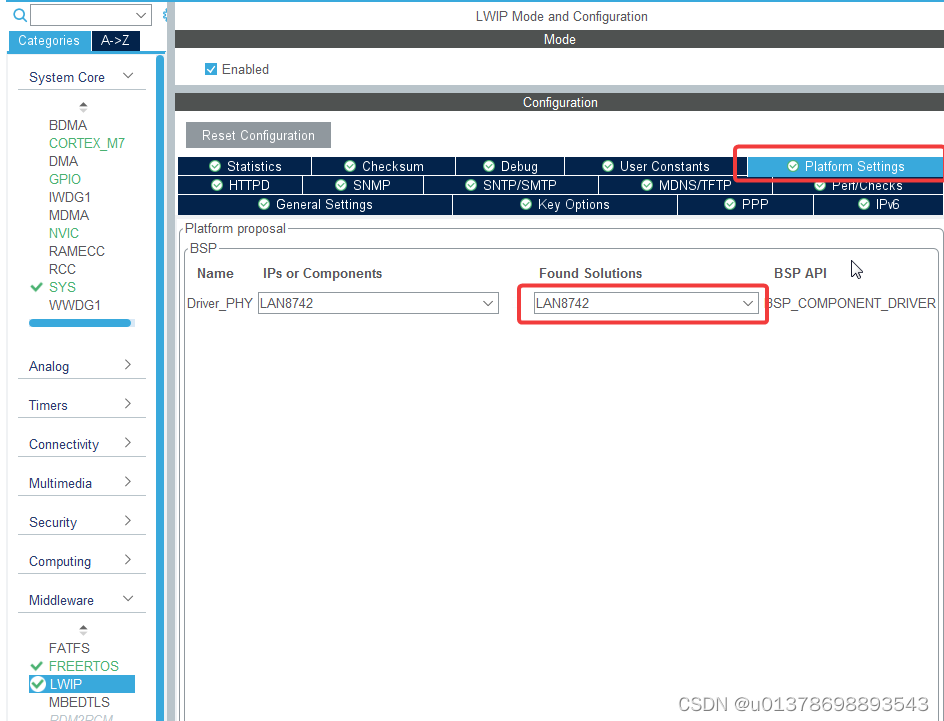Select MDMA peripheral
Viewport: 944px width, 721px height.
point(69,215)
